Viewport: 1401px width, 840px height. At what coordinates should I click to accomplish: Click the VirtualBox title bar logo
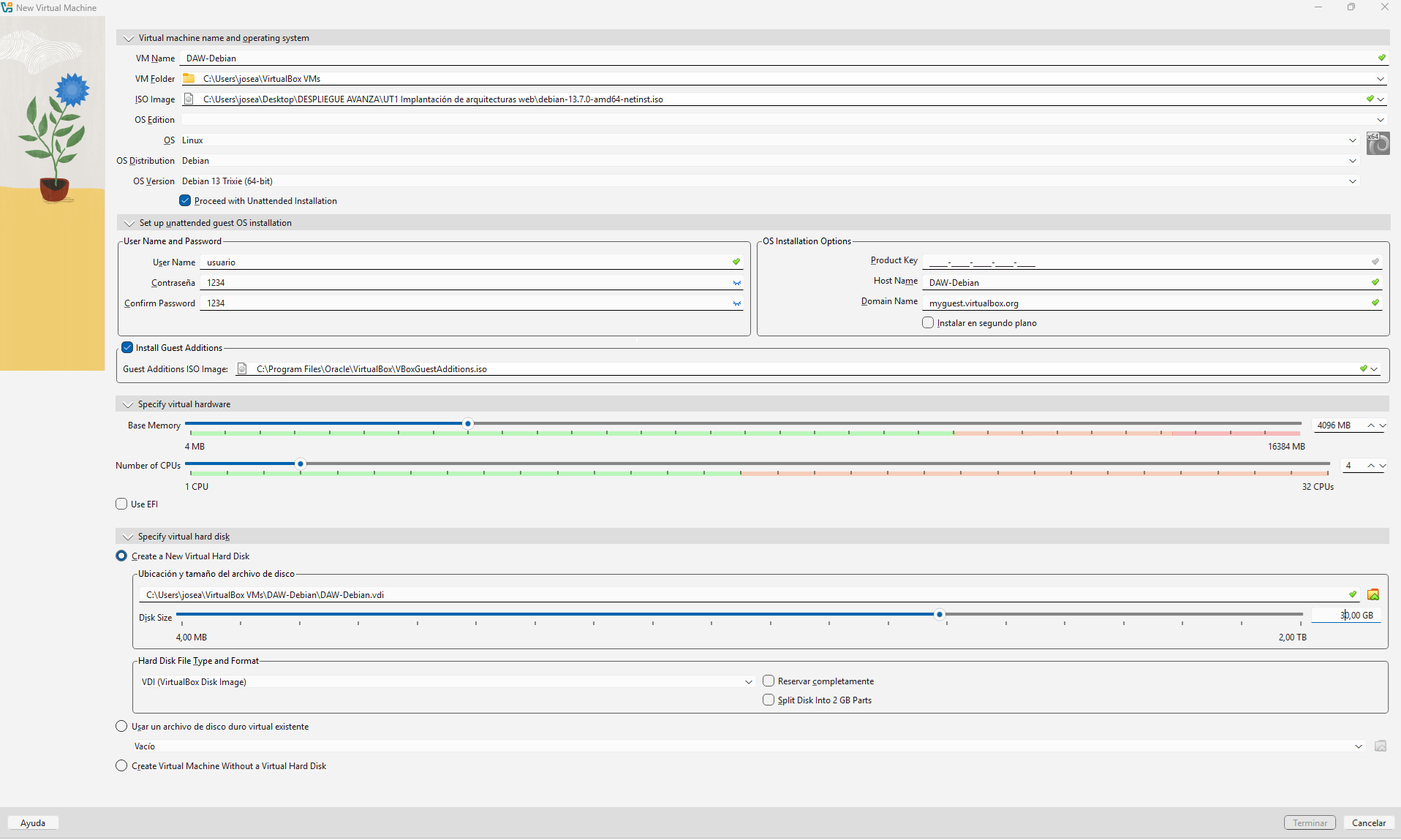[7, 7]
